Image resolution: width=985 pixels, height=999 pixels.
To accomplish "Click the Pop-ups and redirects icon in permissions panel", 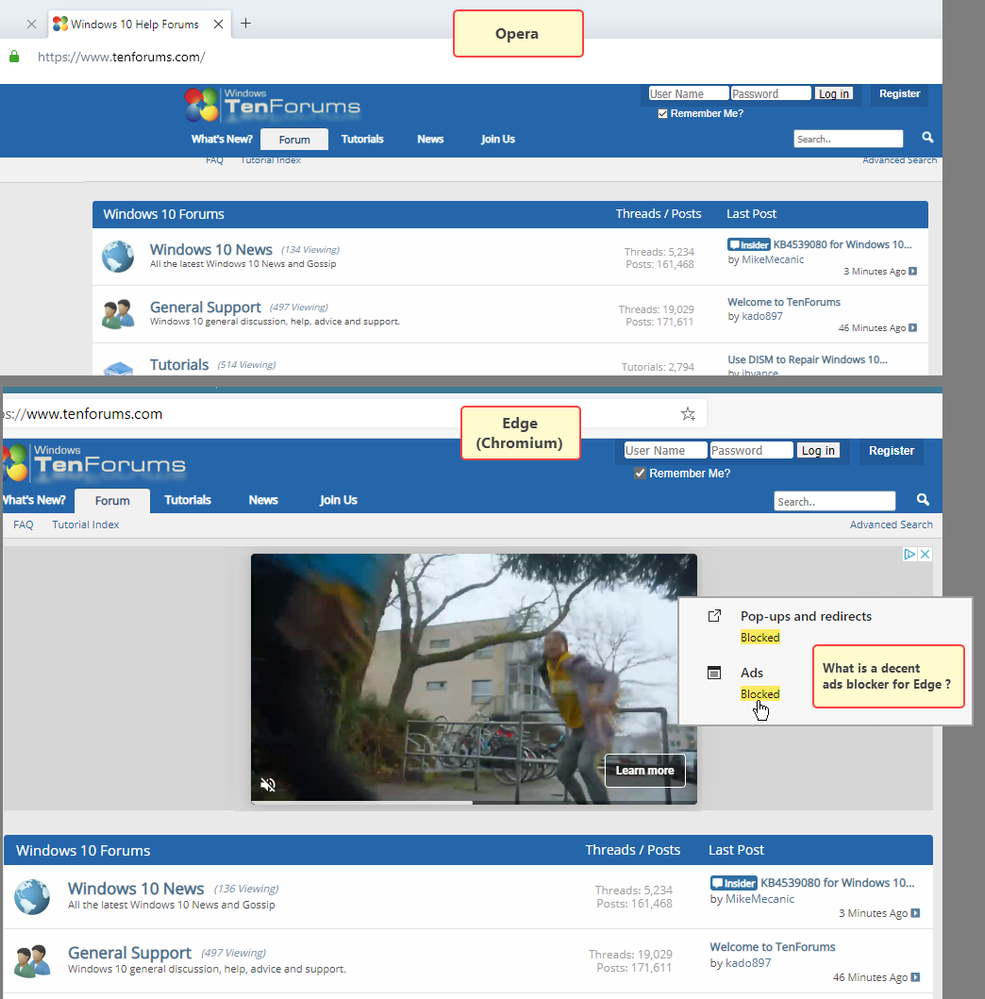I will (x=712, y=616).
